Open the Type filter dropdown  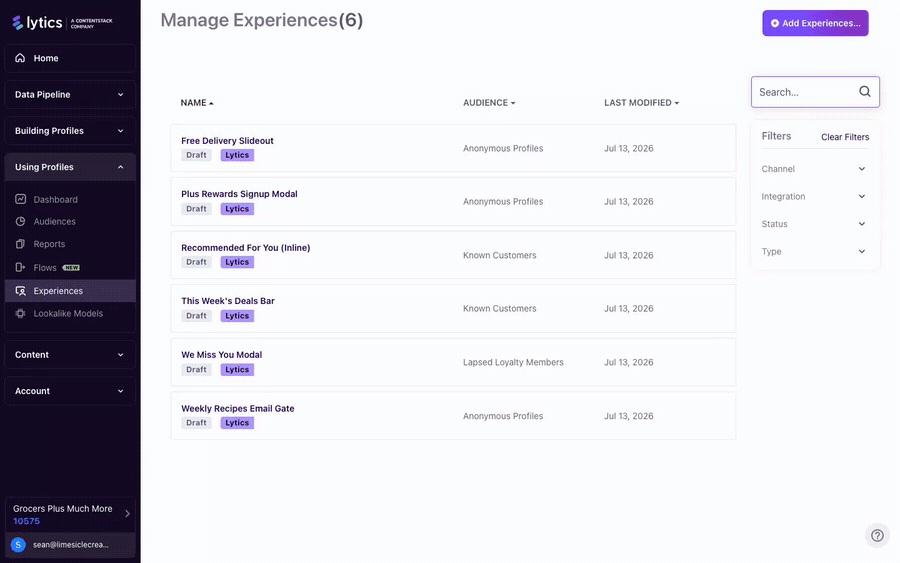(814, 251)
